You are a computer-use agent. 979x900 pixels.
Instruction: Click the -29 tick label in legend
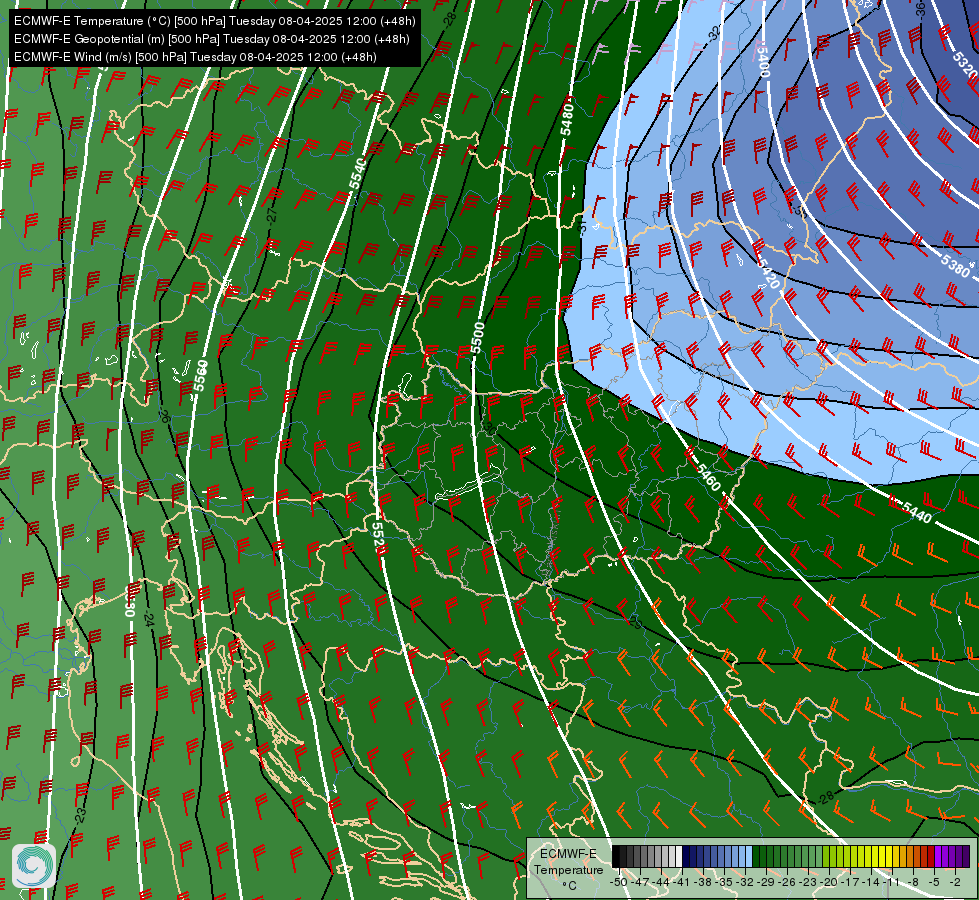pos(766,882)
